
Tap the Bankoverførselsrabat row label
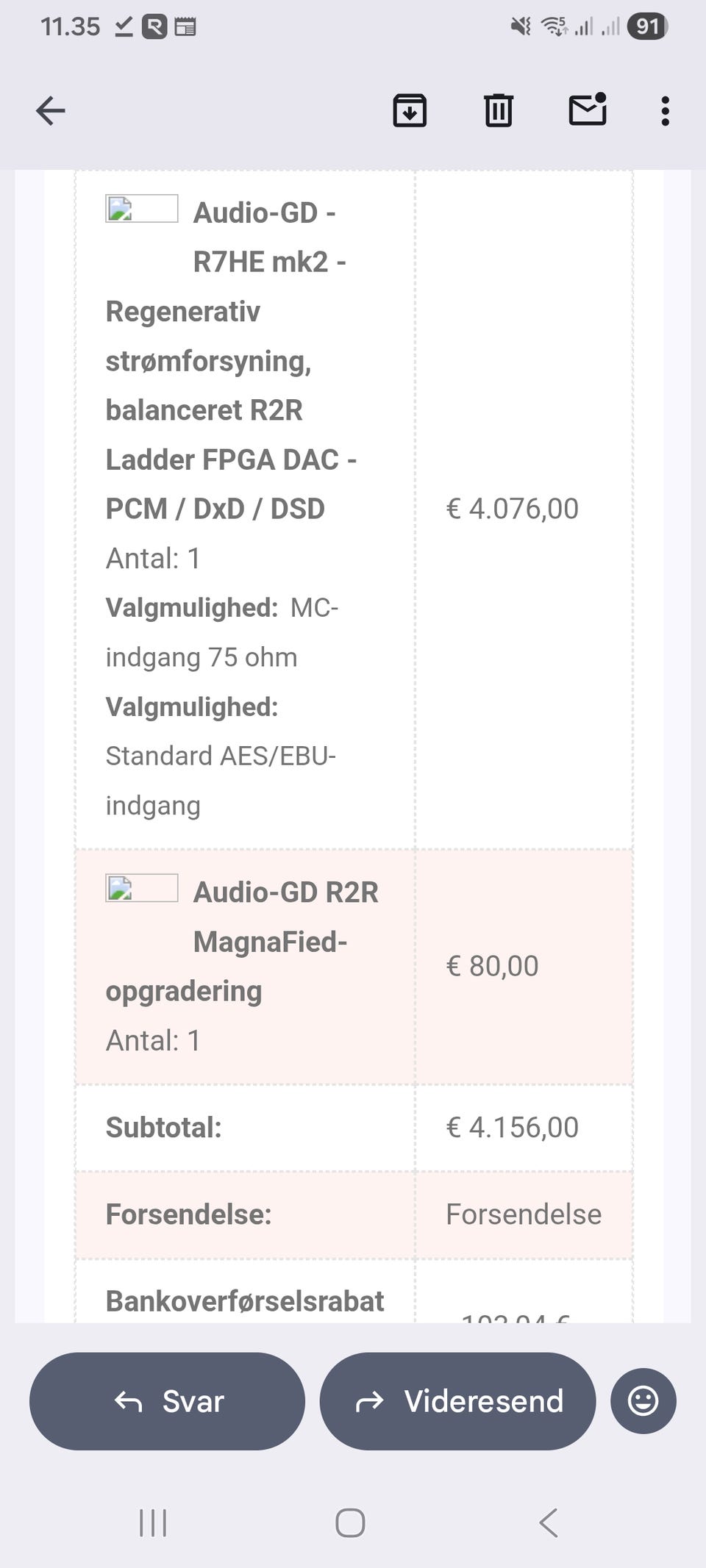245,1301
